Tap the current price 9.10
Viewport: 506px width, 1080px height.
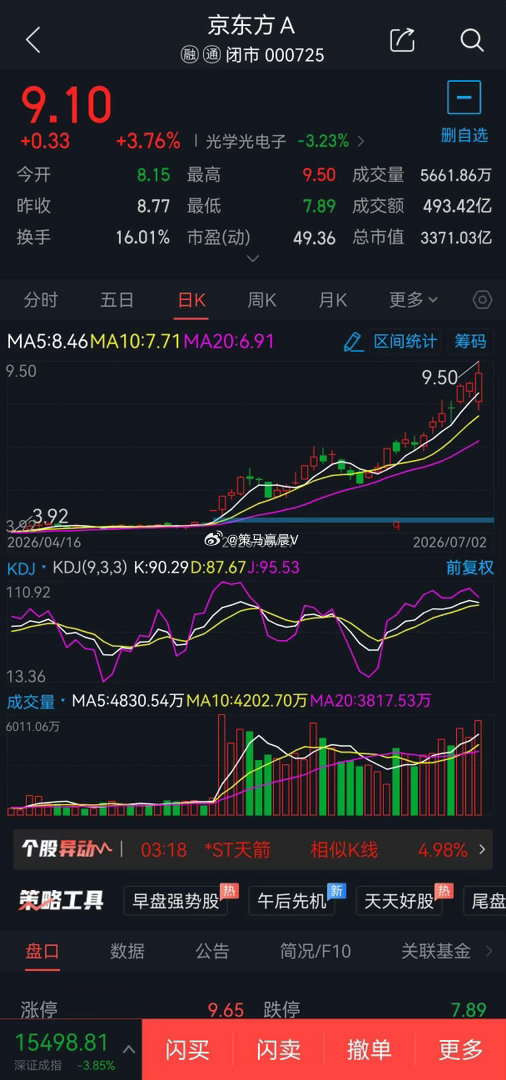(x=65, y=104)
